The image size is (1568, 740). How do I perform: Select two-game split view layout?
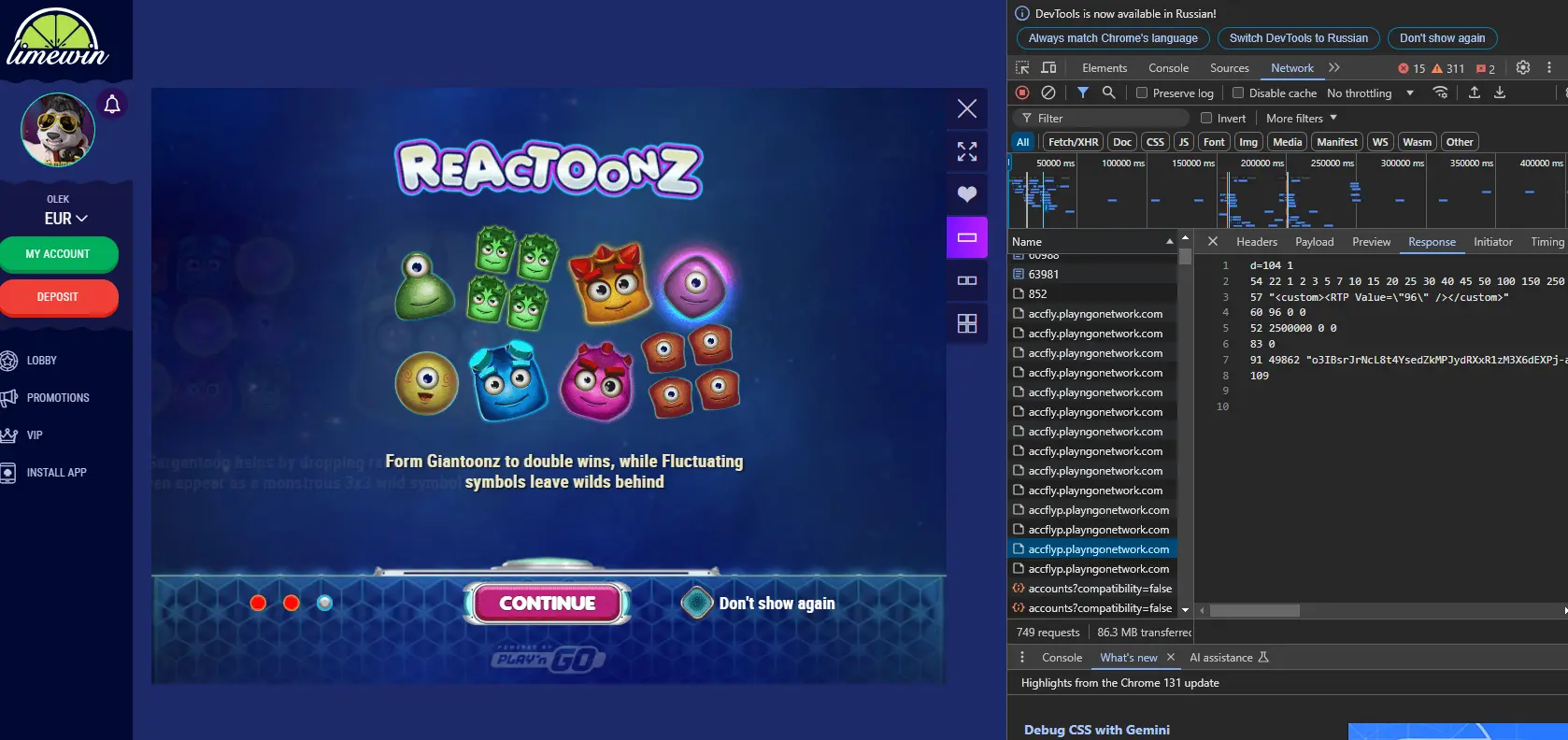pos(967,280)
